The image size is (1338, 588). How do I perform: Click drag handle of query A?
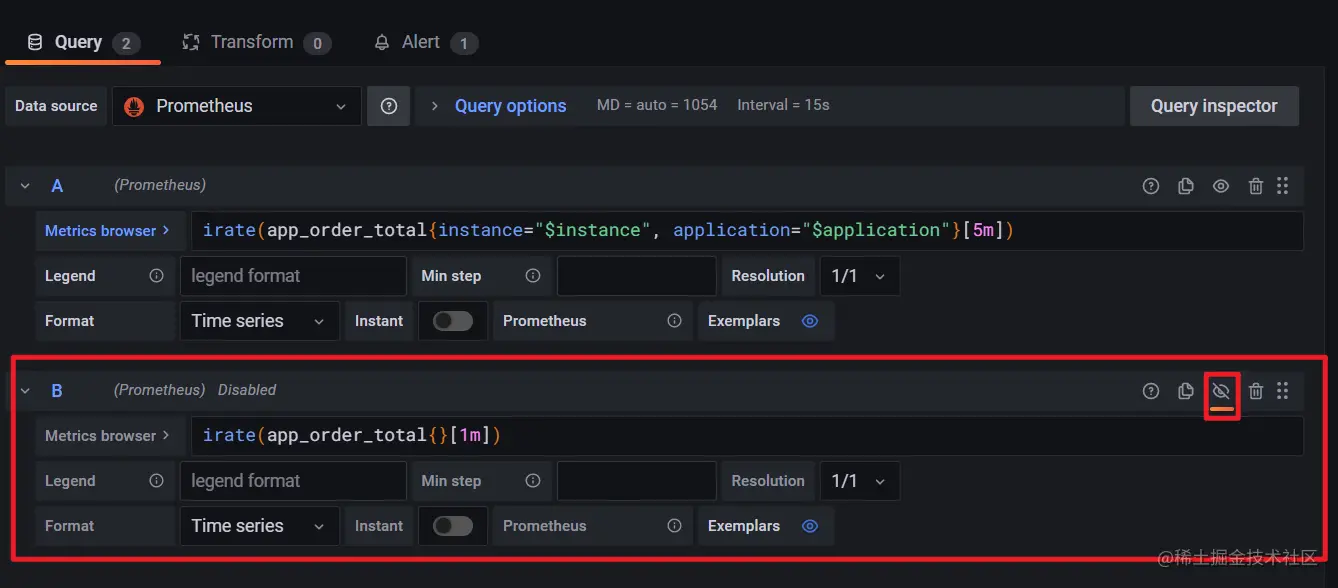(1283, 186)
